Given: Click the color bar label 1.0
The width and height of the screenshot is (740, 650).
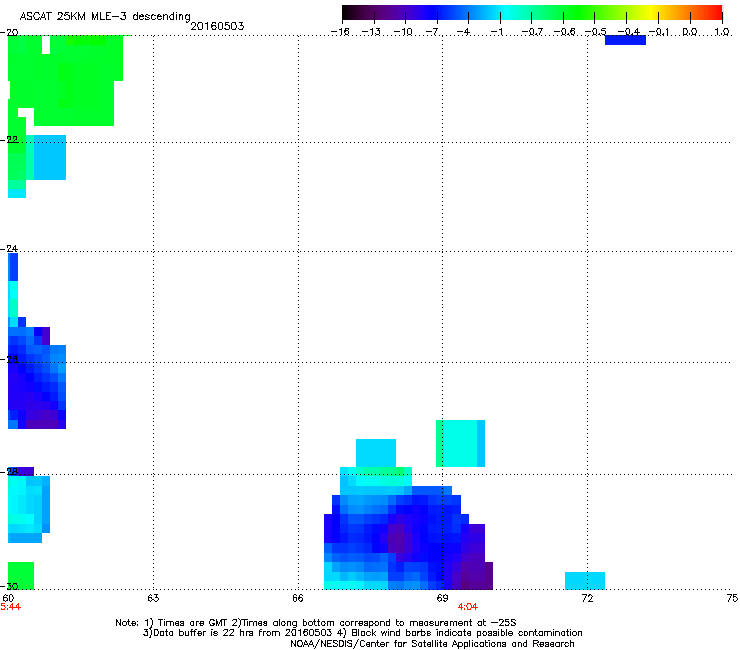Looking at the screenshot, I should point(722,32).
